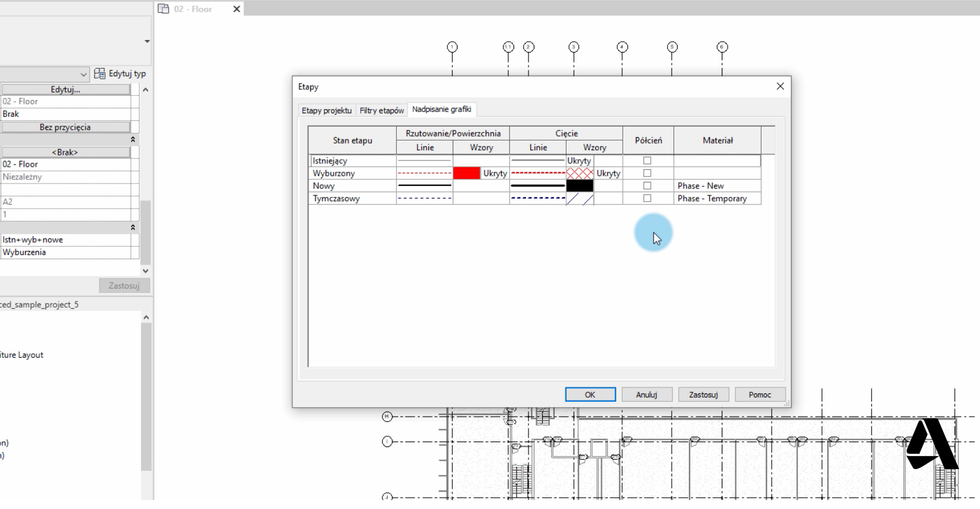Click the <Brak> button in Properties
The height and width of the screenshot is (509, 980).
[x=65, y=152]
